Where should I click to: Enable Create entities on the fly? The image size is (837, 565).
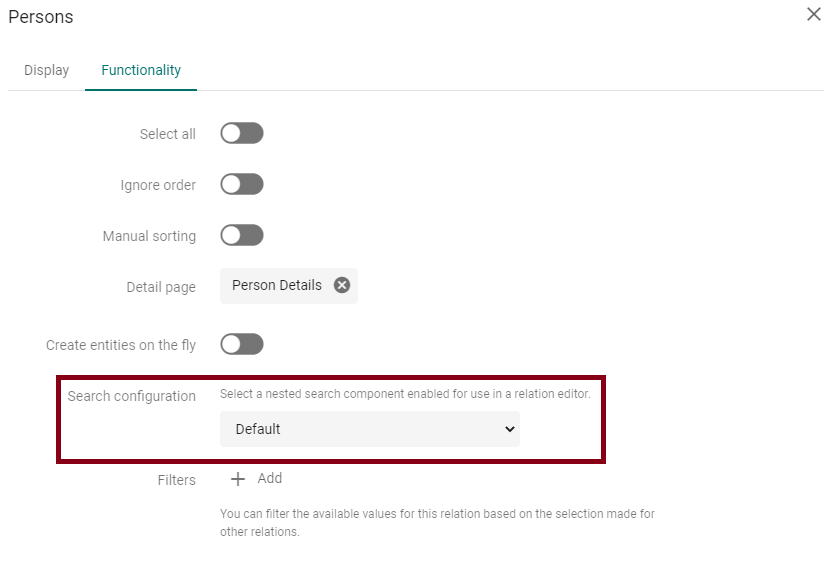[x=242, y=344]
